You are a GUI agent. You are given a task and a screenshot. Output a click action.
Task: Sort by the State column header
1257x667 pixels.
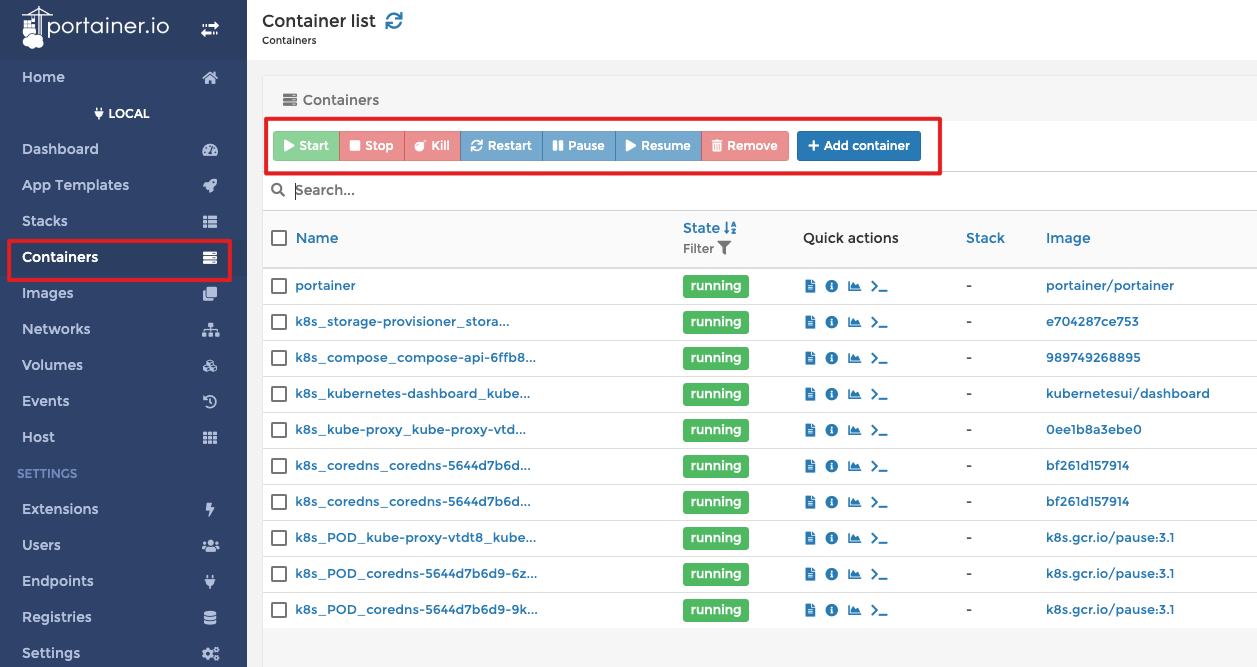click(x=710, y=228)
